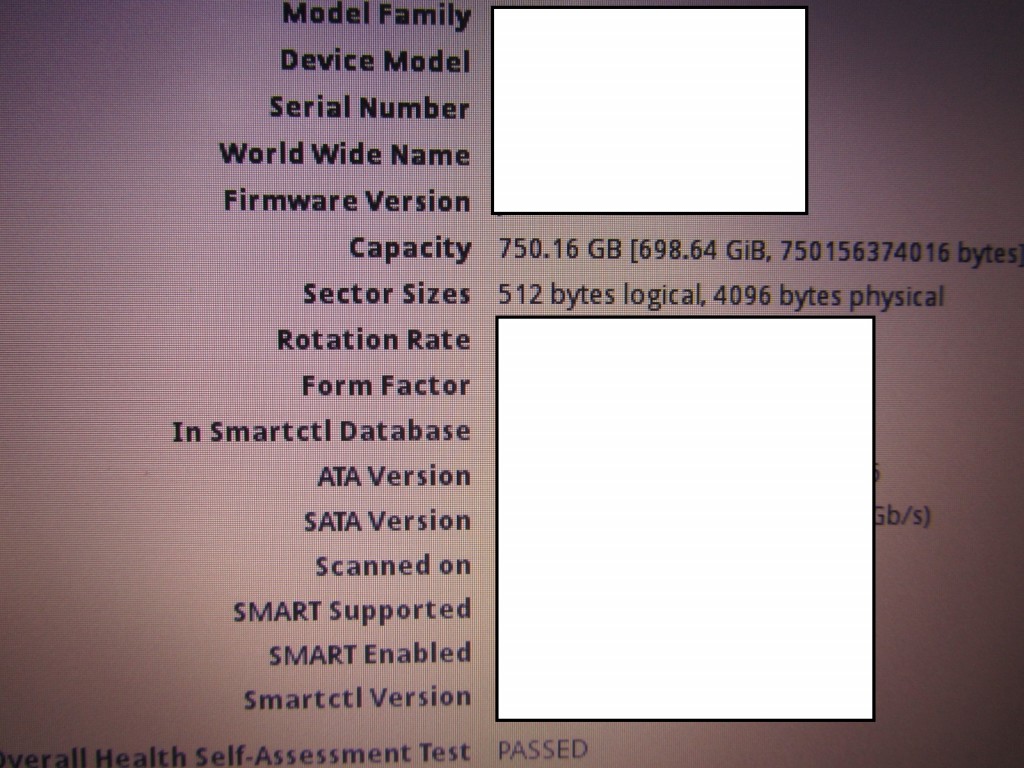1024x768 pixels.
Task: Select the SATA Version label
Action: coord(387,521)
